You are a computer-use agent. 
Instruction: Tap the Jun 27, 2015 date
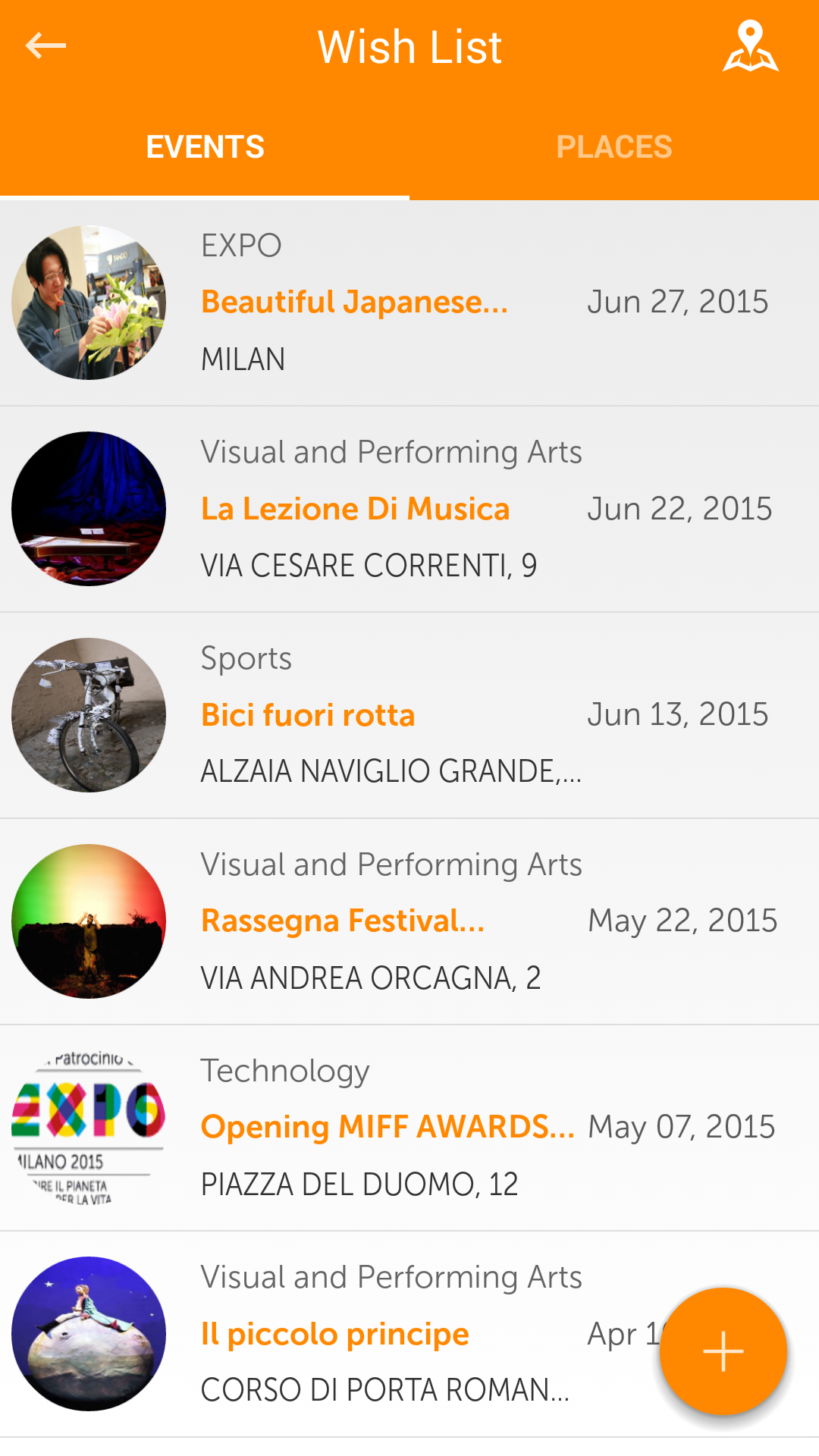click(678, 303)
